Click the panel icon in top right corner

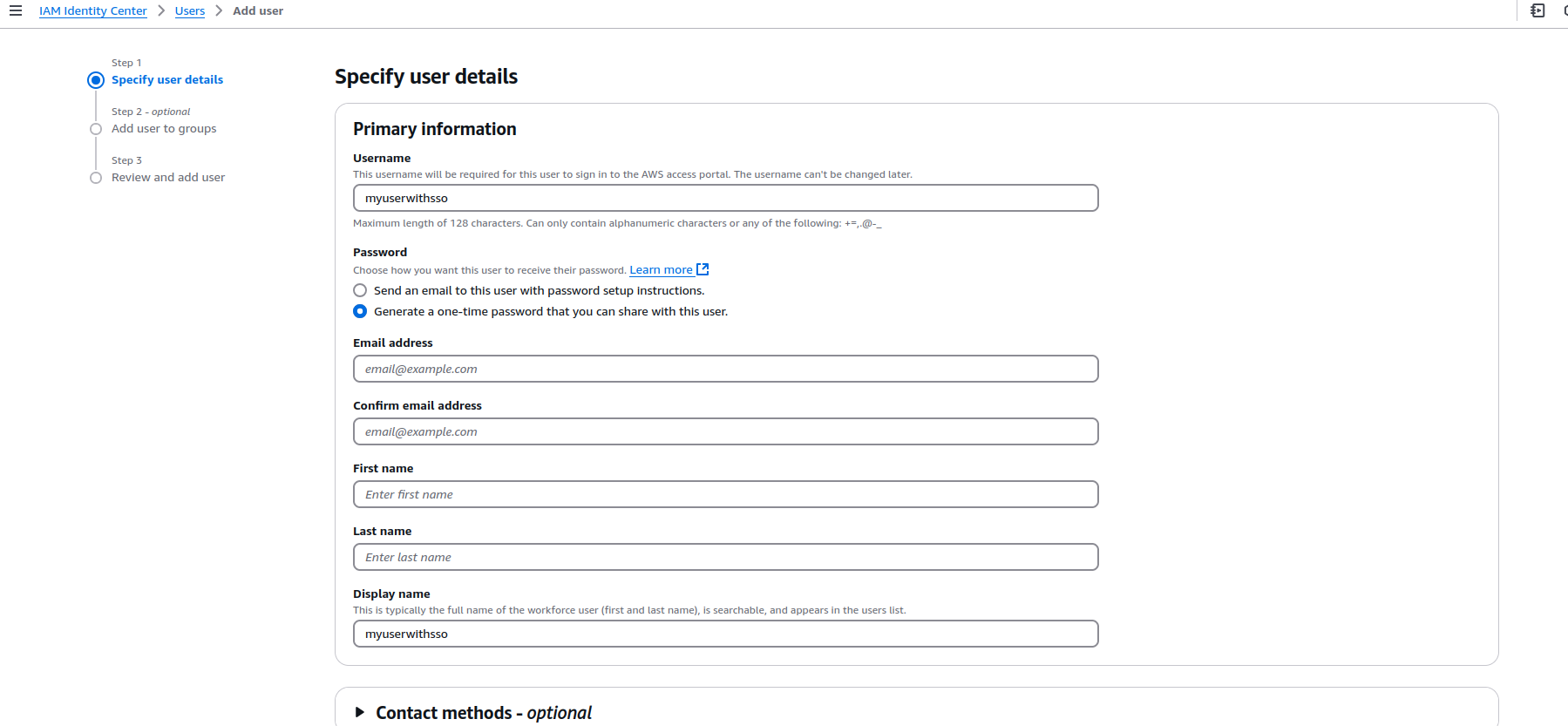1537,10
